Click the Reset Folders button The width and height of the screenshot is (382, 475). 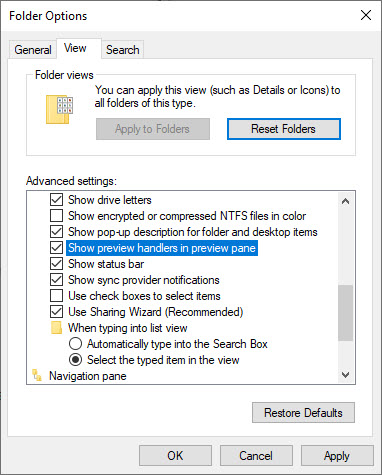coord(284,129)
